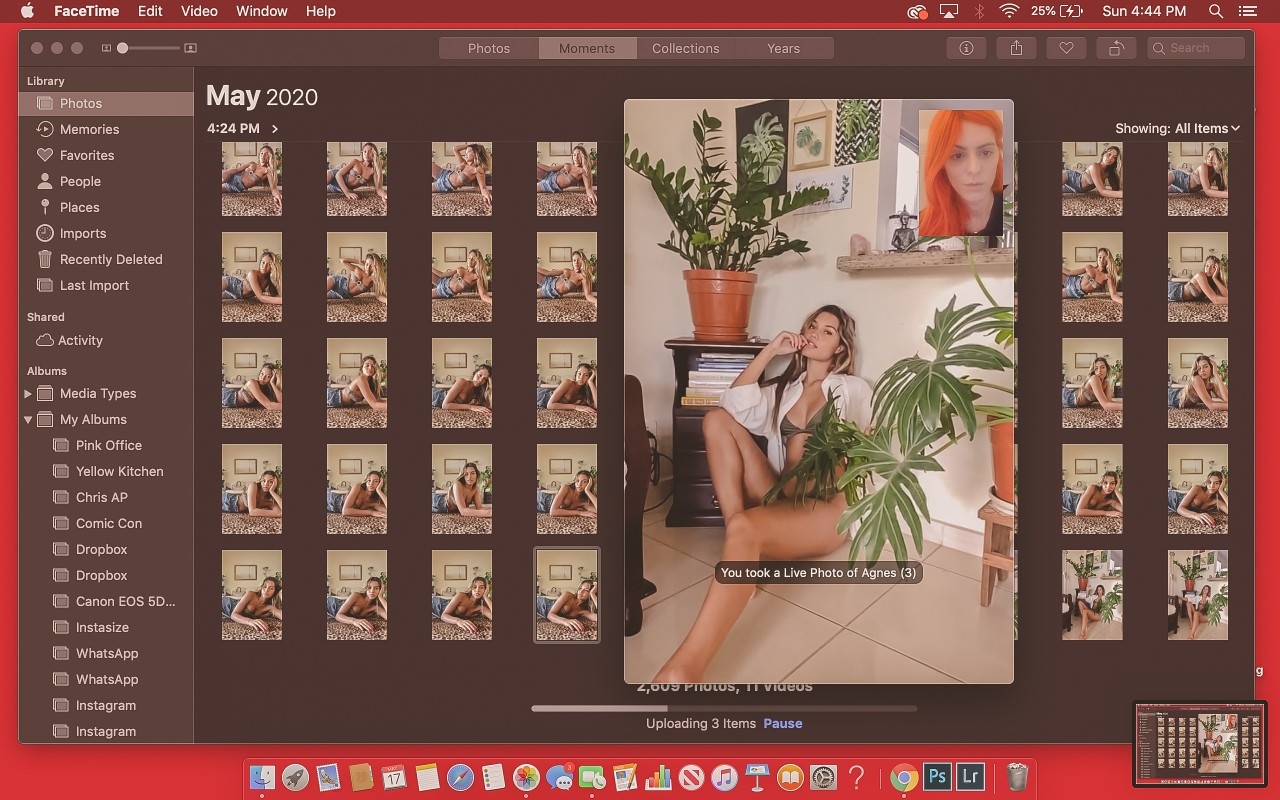Open the Wi-Fi menu in the menu bar
The width and height of the screenshot is (1280, 800).
point(1009,11)
